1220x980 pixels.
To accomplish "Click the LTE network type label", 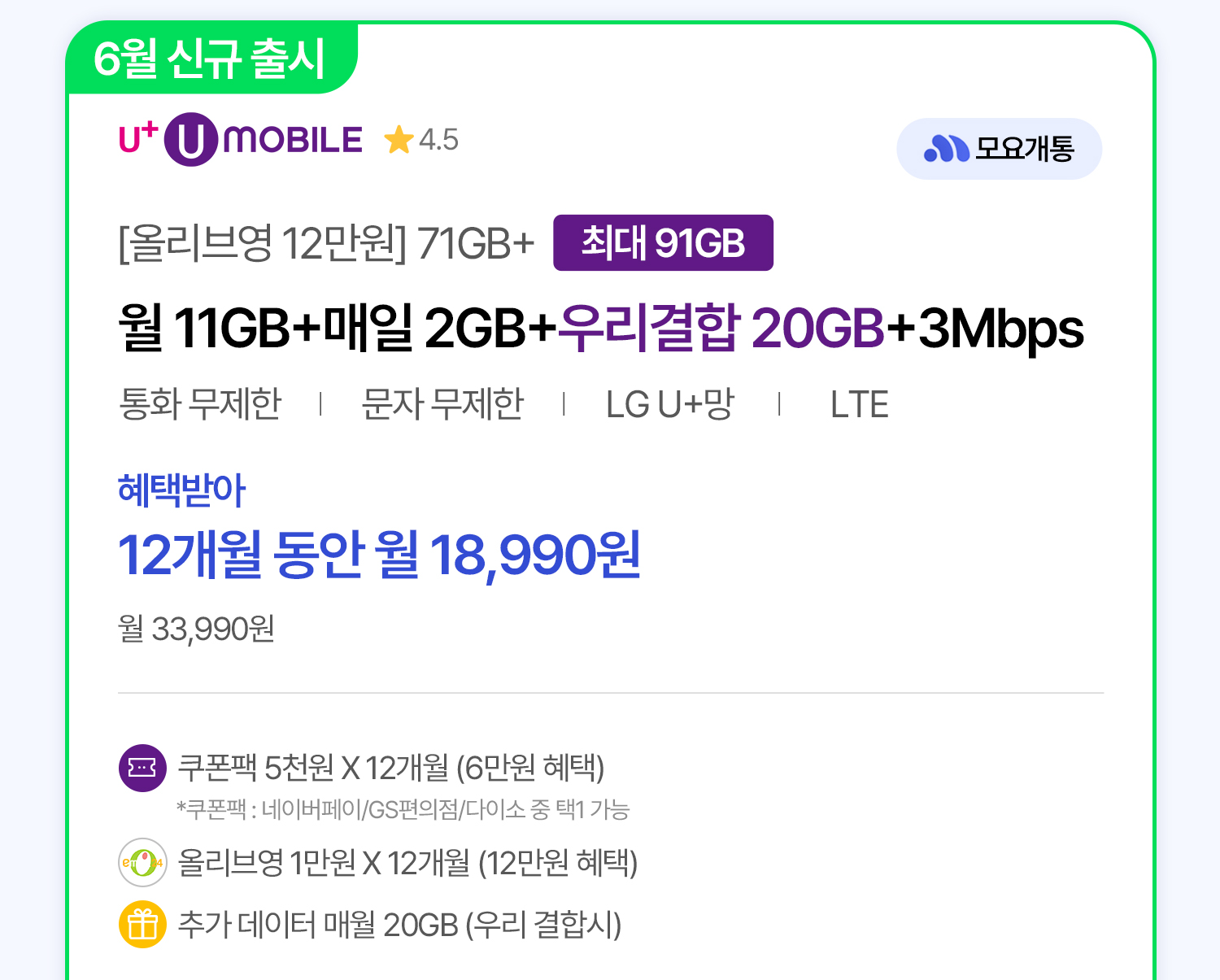I will point(859,404).
